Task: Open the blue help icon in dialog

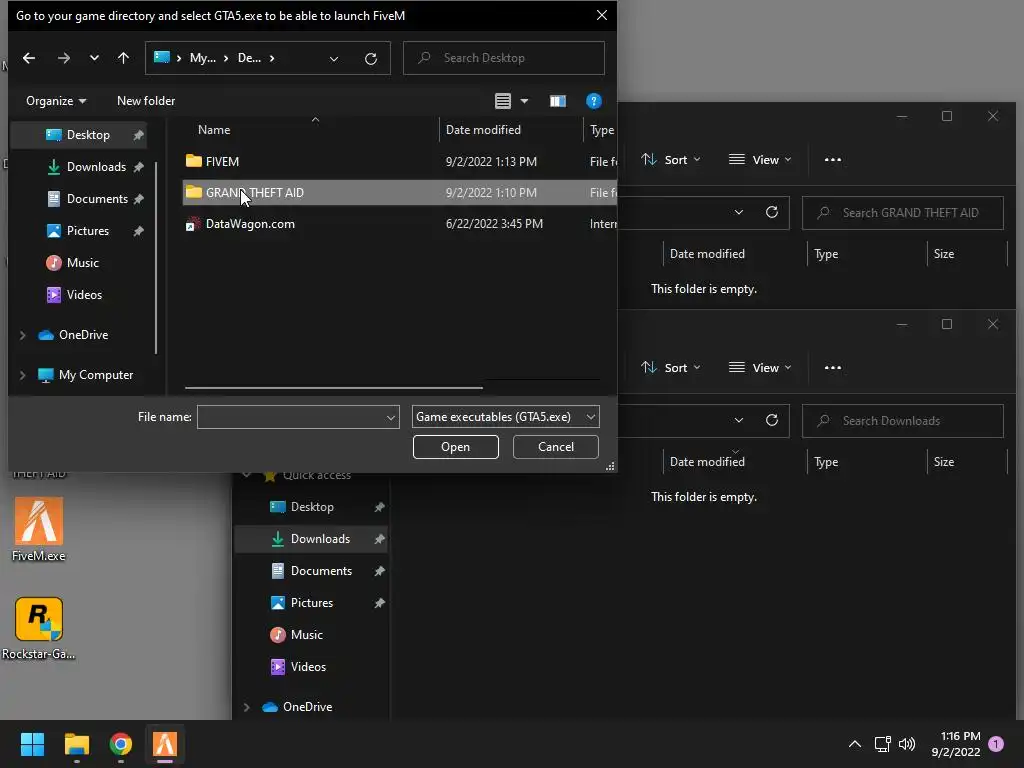Action: click(593, 101)
